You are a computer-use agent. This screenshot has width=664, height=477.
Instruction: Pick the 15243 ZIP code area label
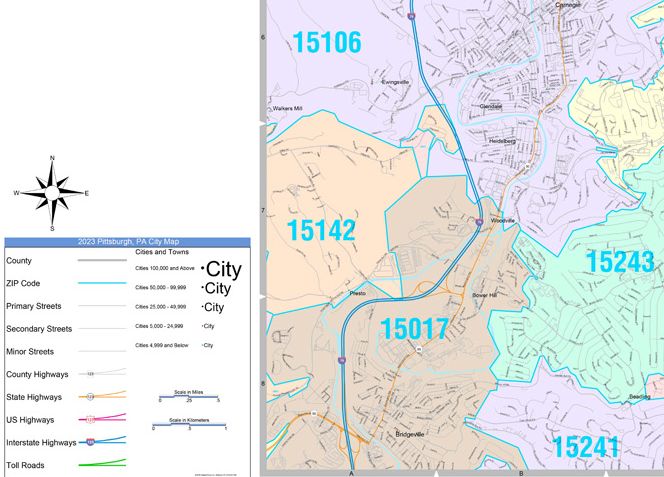pos(619,262)
